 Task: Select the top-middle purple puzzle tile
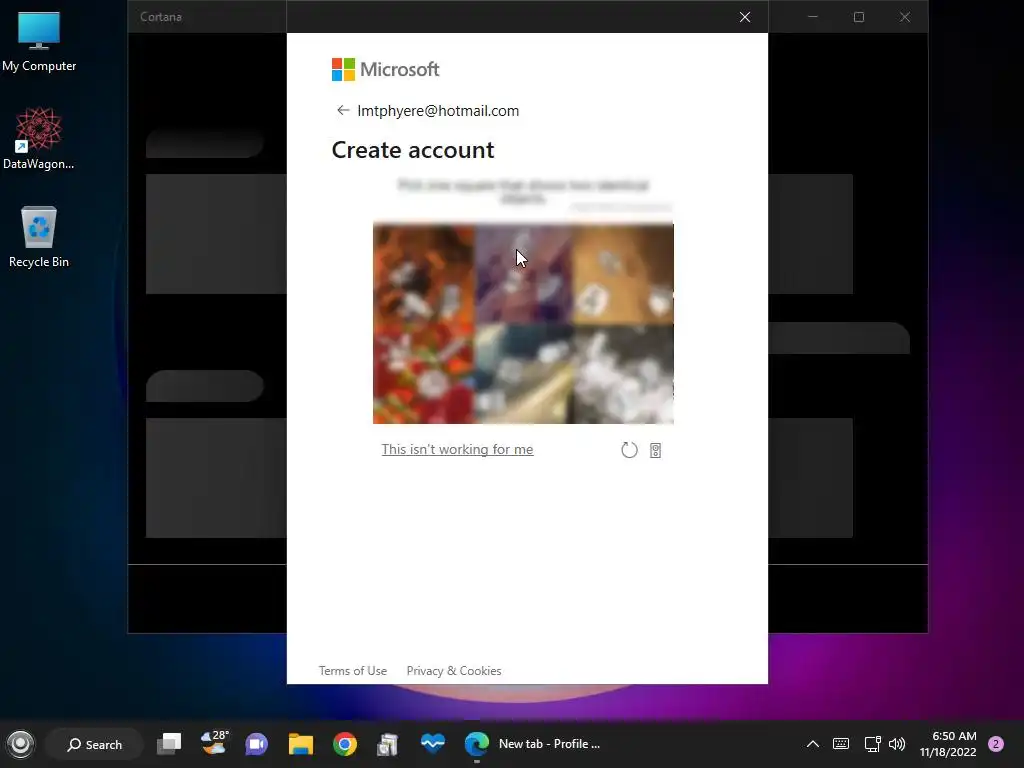pyautogui.click(x=523, y=274)
